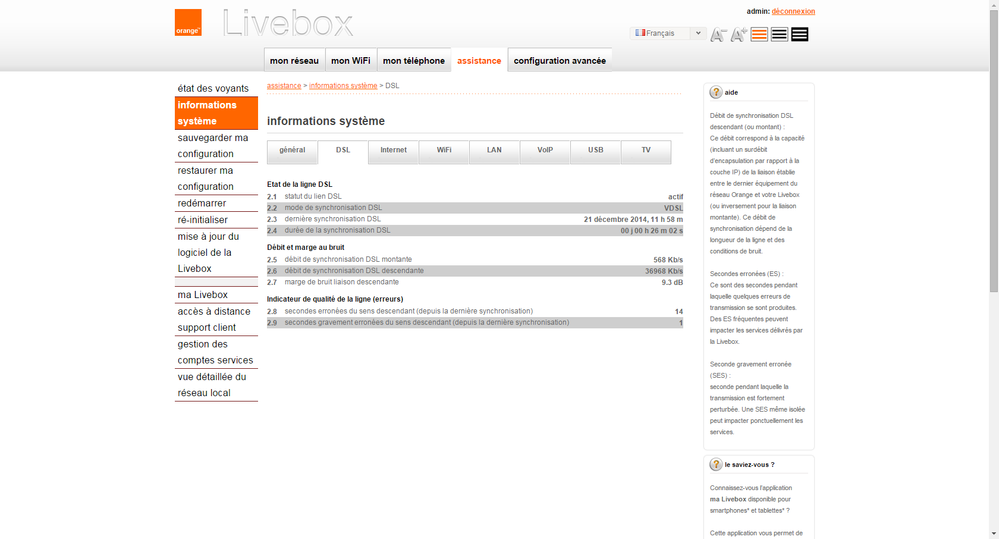Click the 'Débit et marge au bruit' heading
Viewport: 999px width, 539px height.
point(305,247)
